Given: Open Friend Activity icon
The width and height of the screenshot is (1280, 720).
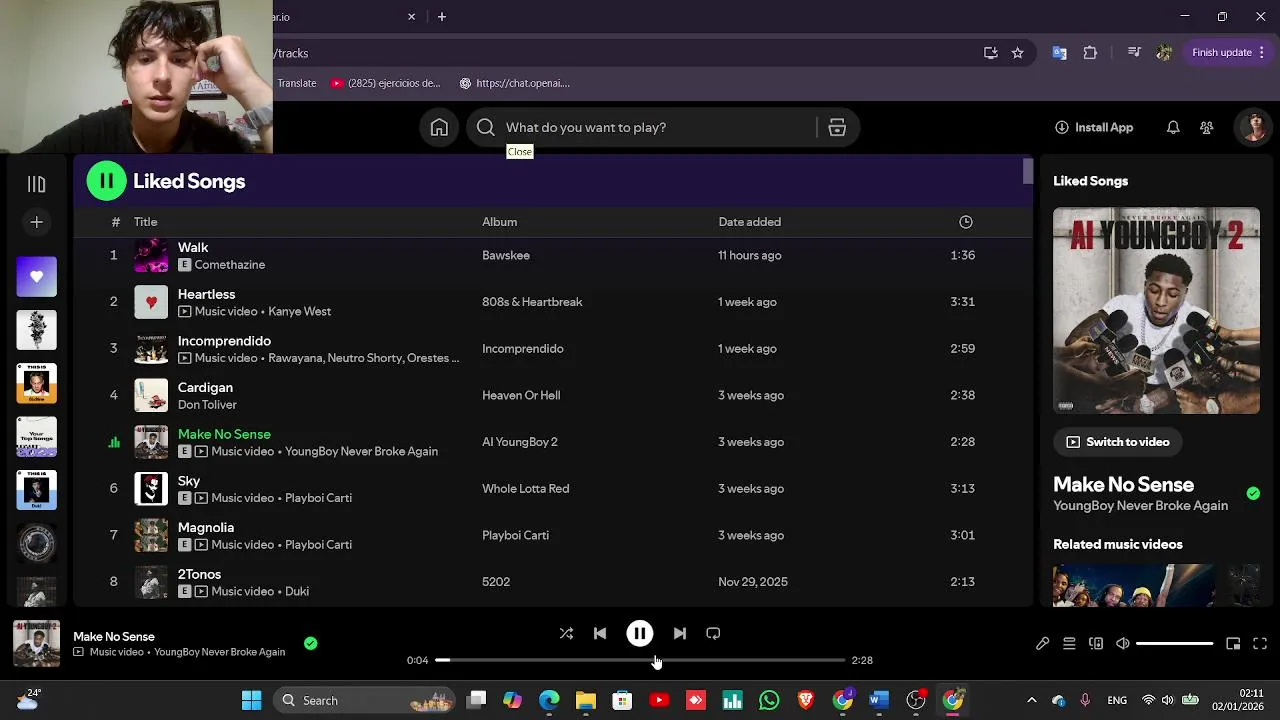Looking at the screenshot, I should (x=1207, y=127).
